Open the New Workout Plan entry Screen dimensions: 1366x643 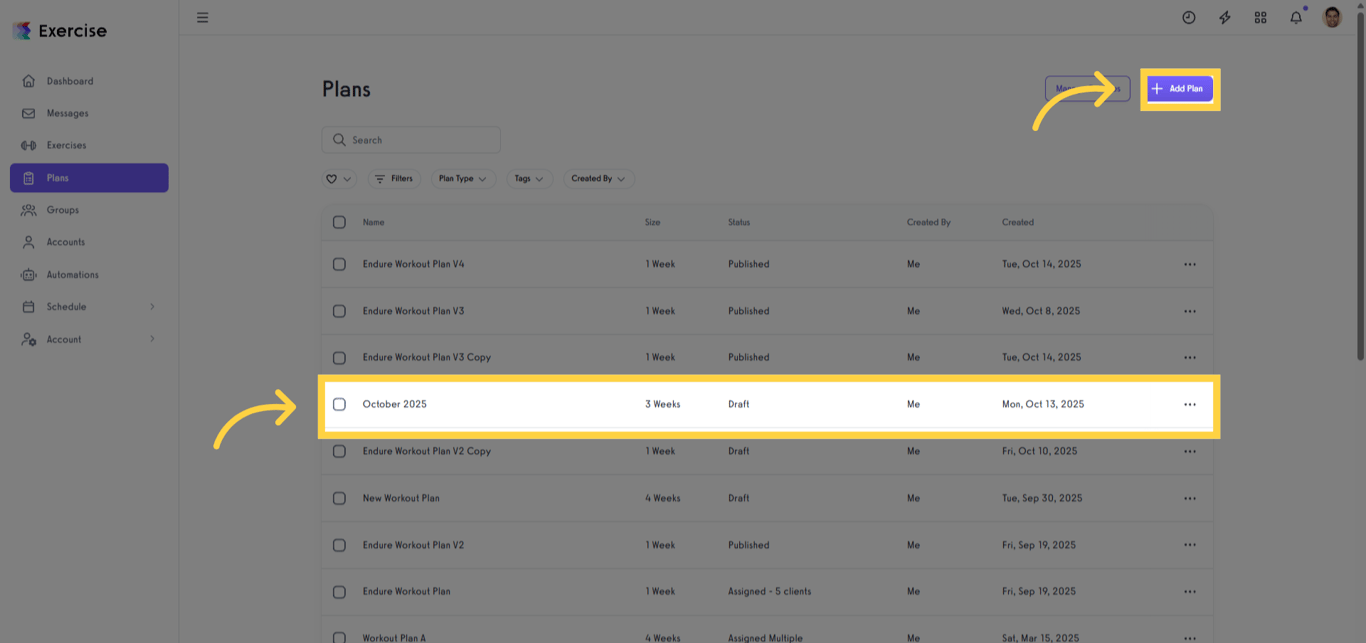coord(401,498)
